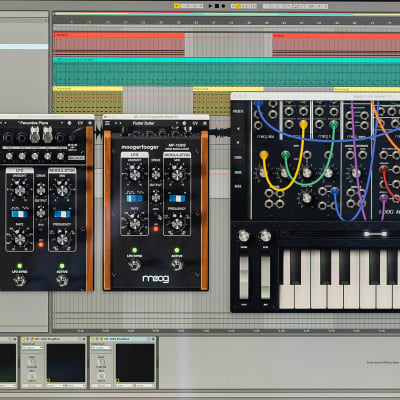
Task: Stop playback with the square stop button
Action: coord(217,6)
